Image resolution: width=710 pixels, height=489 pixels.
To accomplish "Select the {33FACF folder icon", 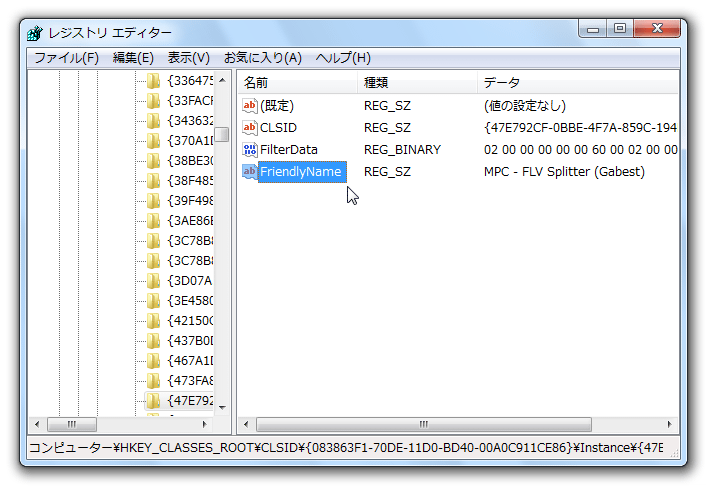I will pyautogui.click(x=154, y=101).
